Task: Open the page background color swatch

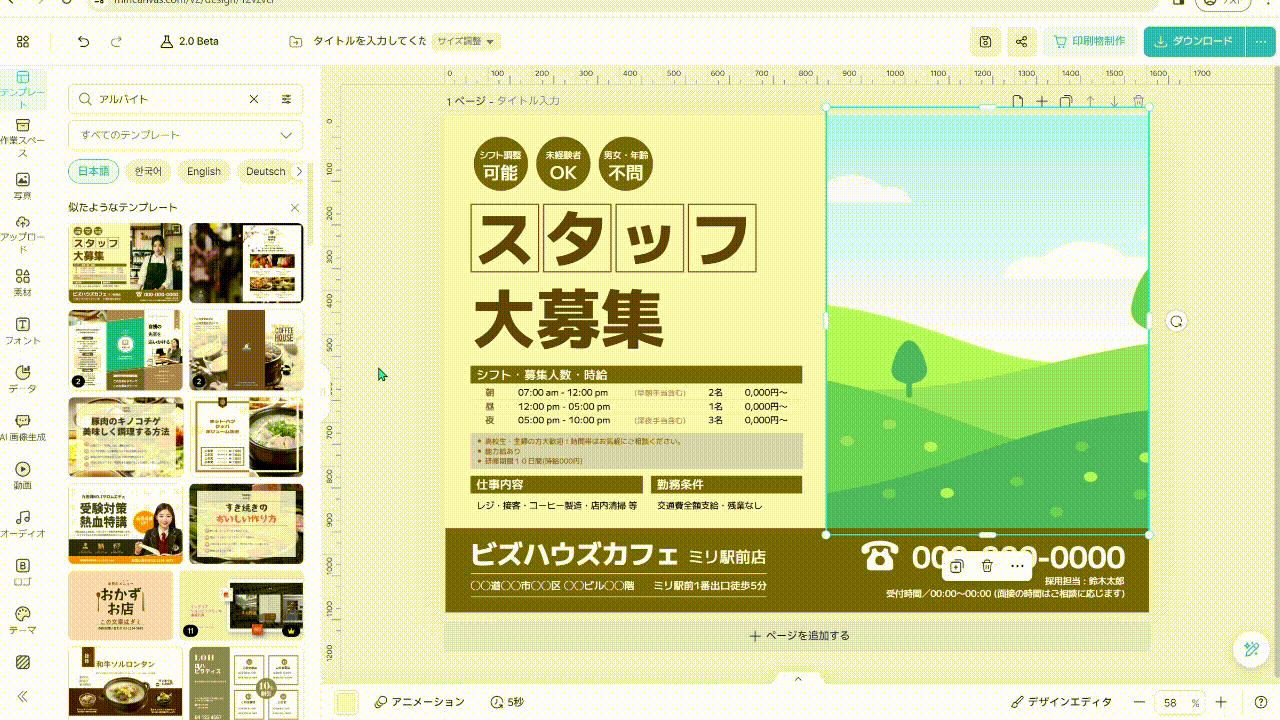Action: coord(346,702)
